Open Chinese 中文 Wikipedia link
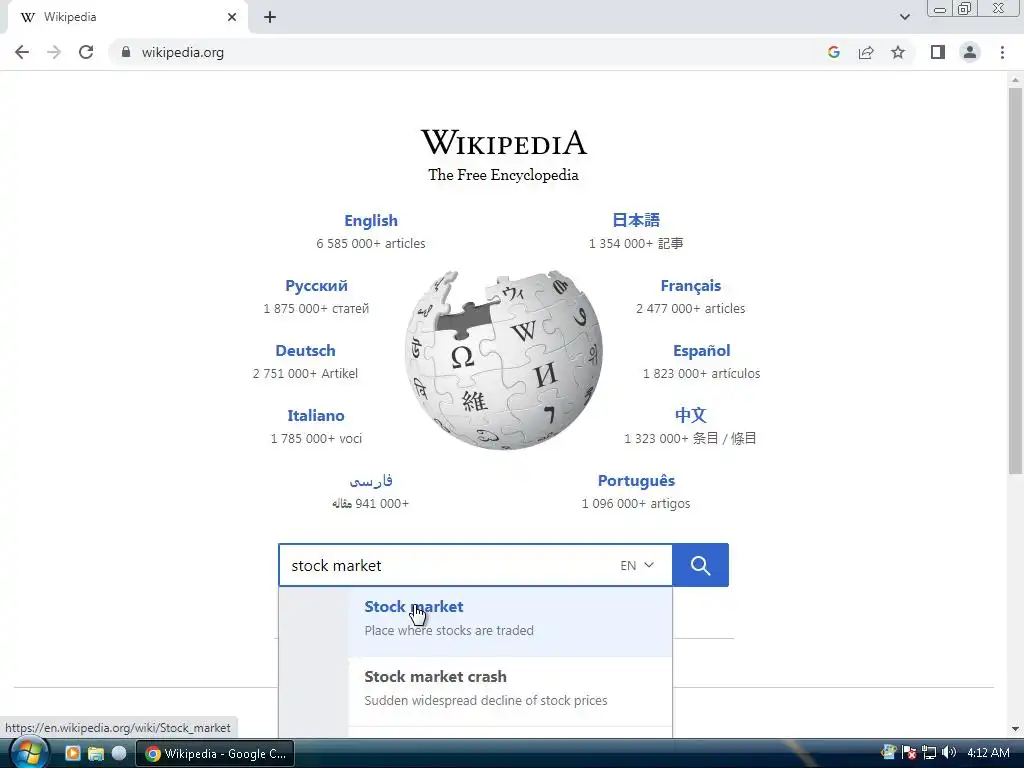The image size is (1024, 768). tap(690, 415)
